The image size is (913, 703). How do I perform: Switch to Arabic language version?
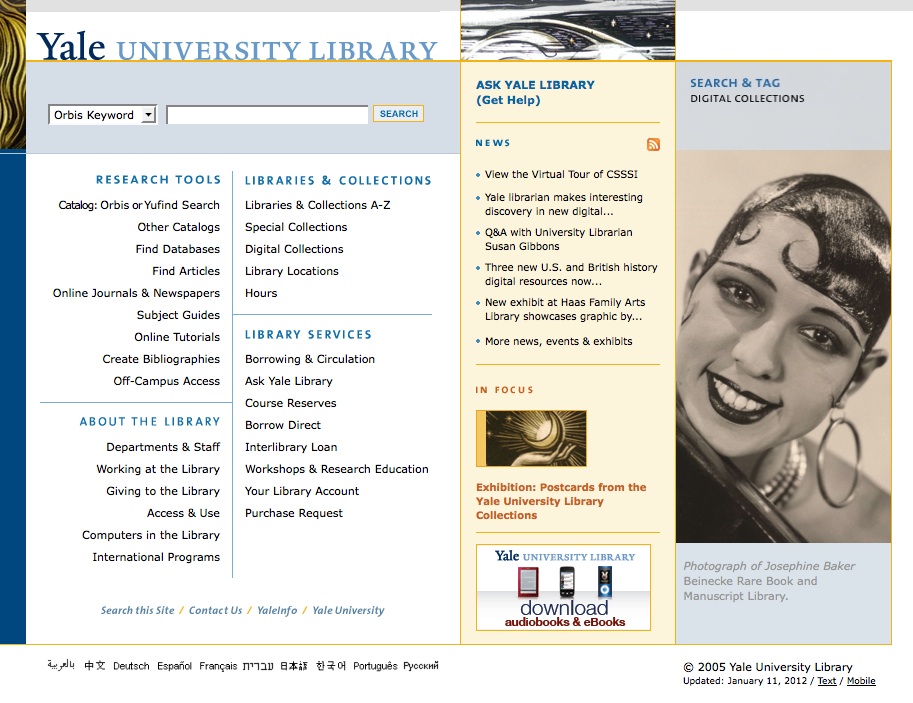click(61, 665)
